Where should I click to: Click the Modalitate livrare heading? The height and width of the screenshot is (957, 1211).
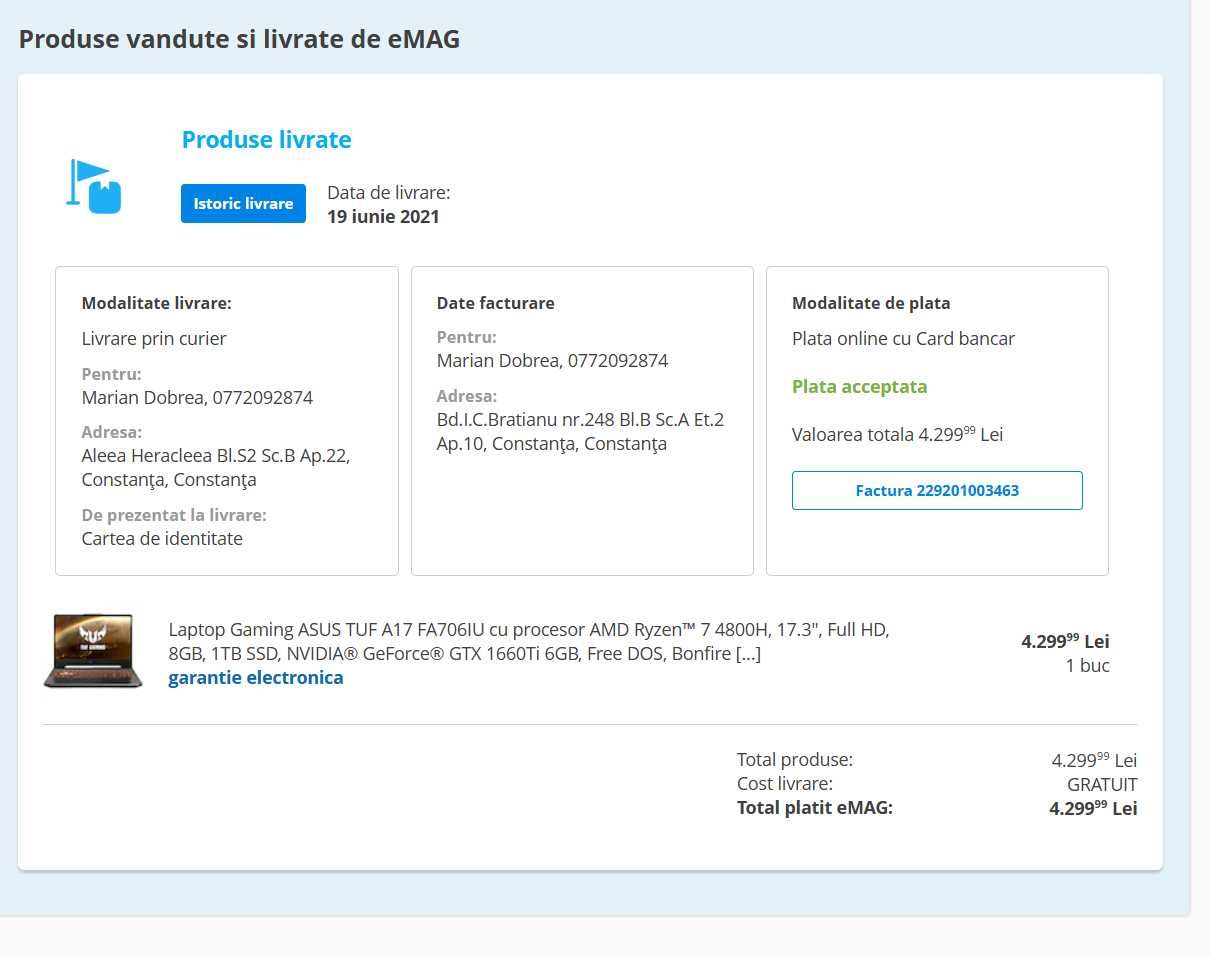coord(156,303)
